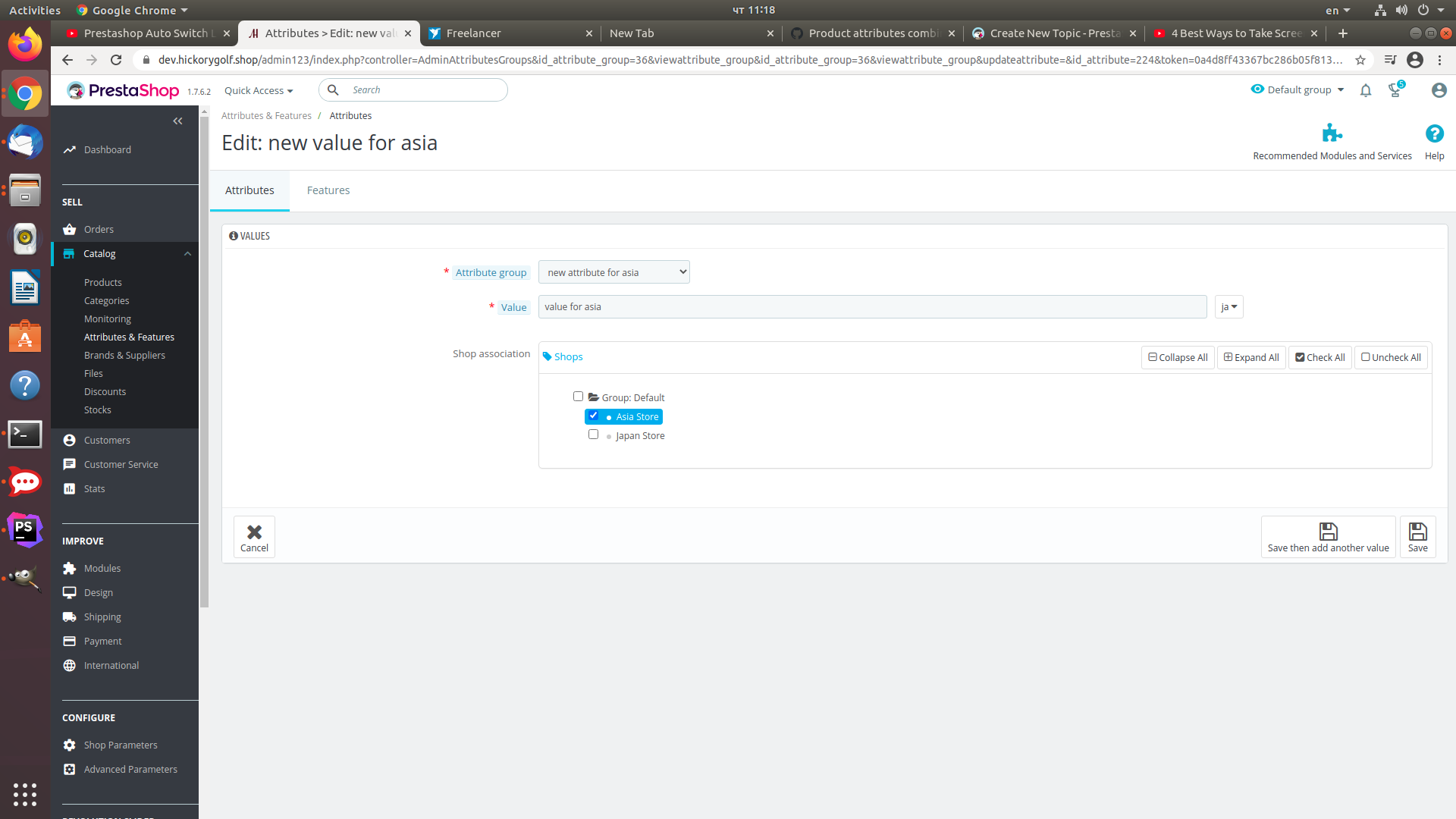Click the Save floppy disk button
Viewport: 1456px width, 819px height.
(1417, 537)
